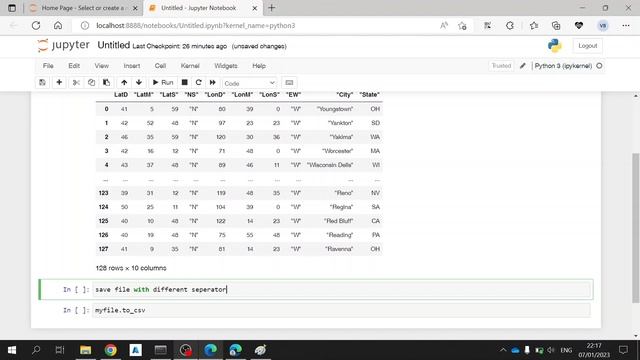Viewport: 640px width, 360px height.
Task: Click the Python 3 (ipykernel) indicator
Action: point(563,66)
